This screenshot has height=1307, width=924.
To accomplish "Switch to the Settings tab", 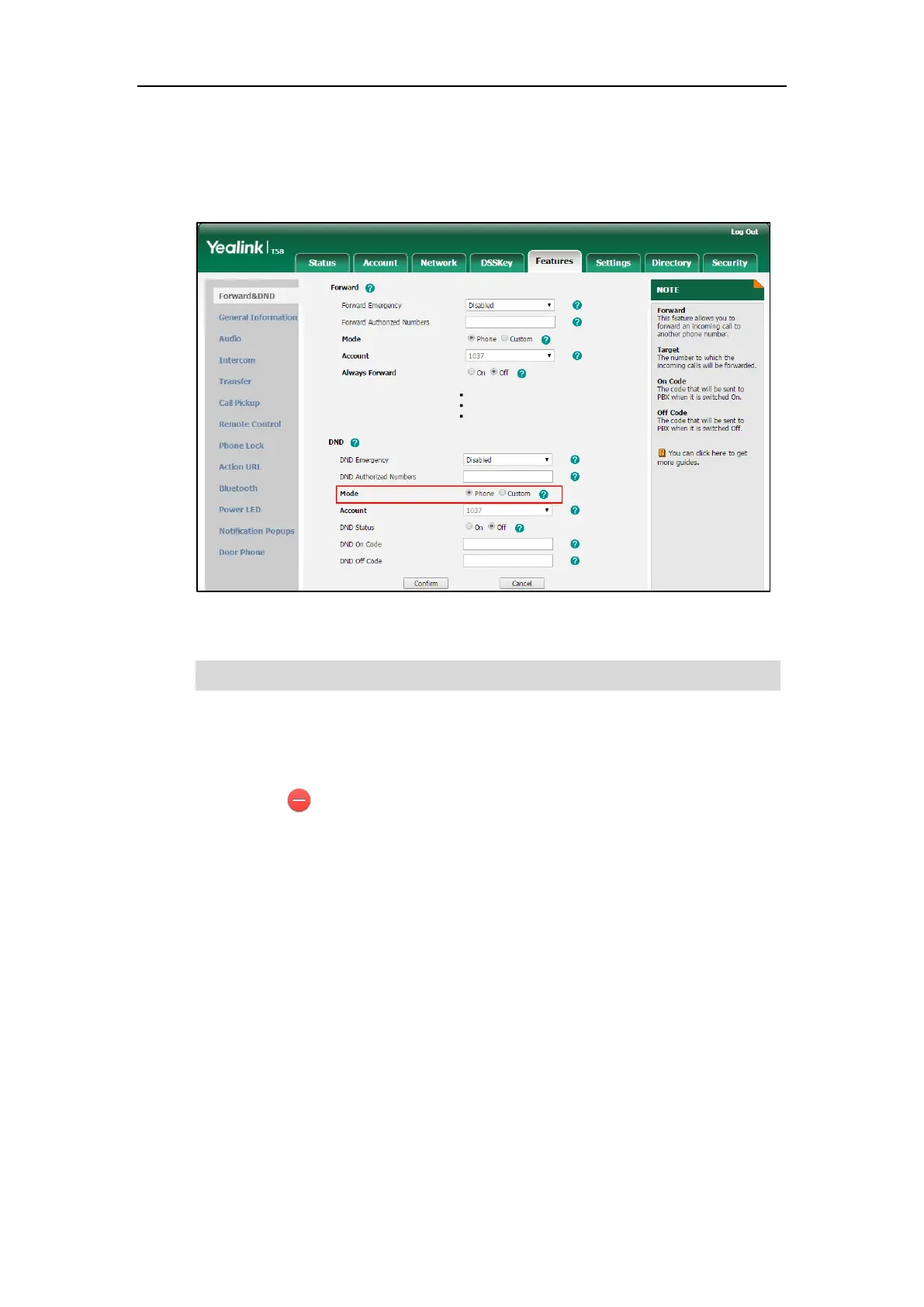I will [613, 263].
